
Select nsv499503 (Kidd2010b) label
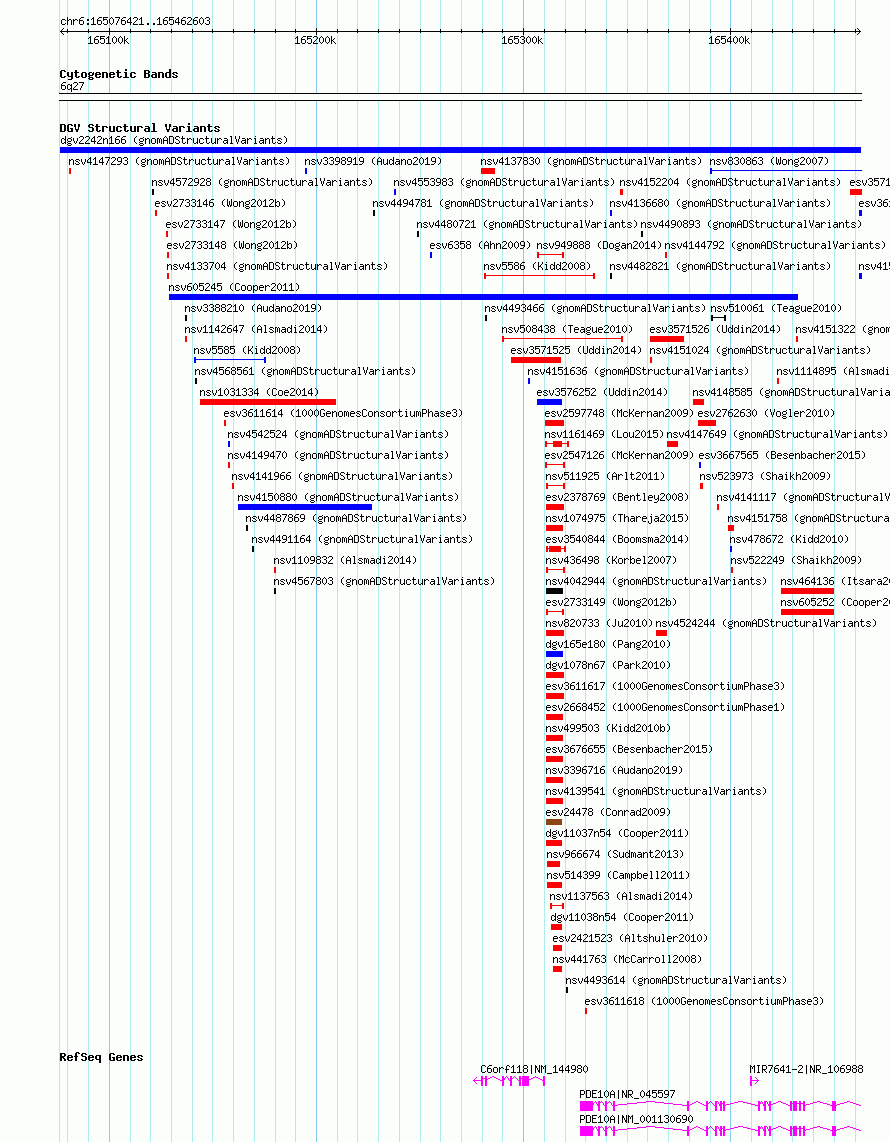pos(608,730)
